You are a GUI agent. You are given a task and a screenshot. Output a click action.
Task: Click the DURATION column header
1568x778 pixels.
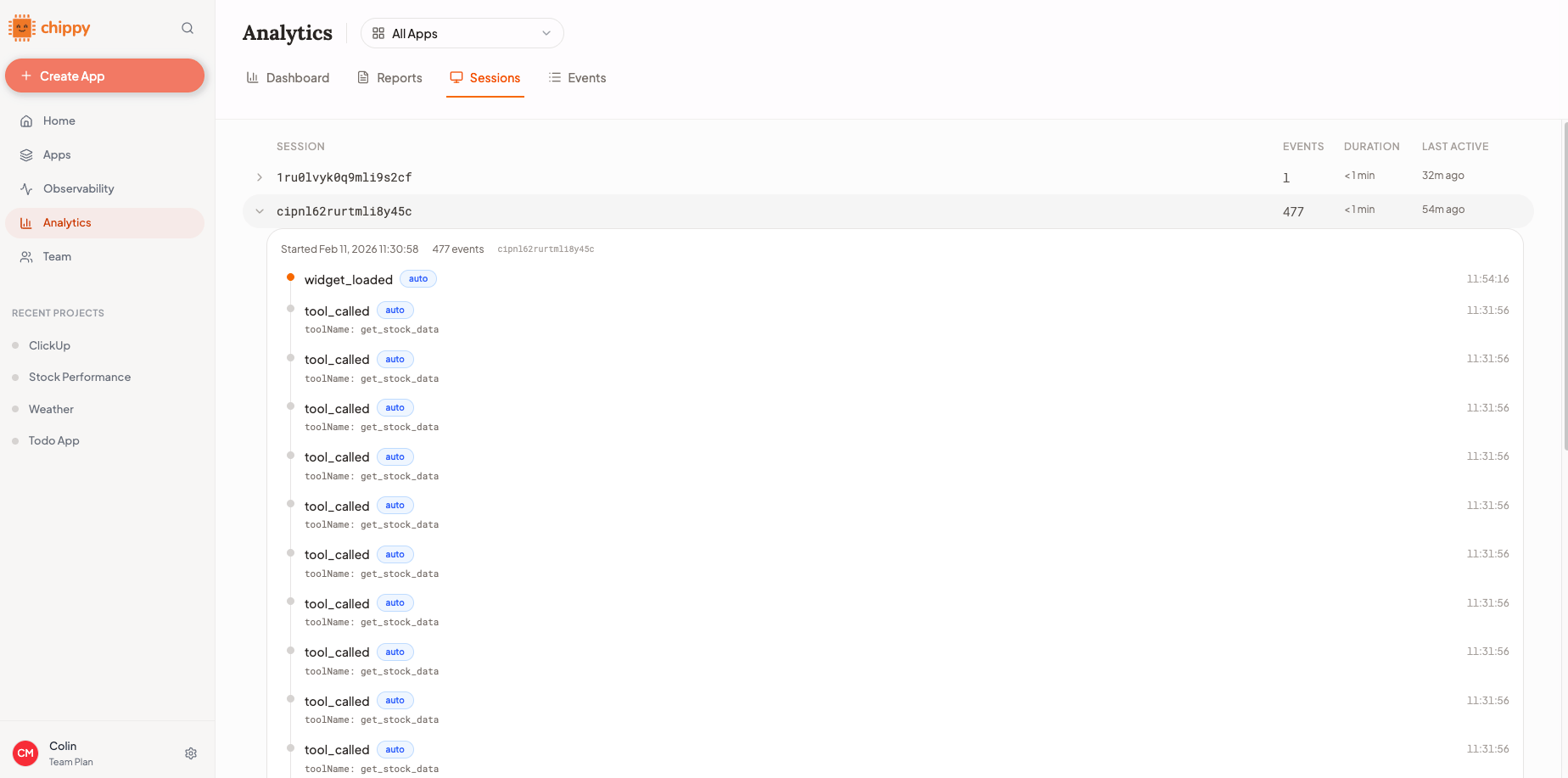tap(1372, 147)
